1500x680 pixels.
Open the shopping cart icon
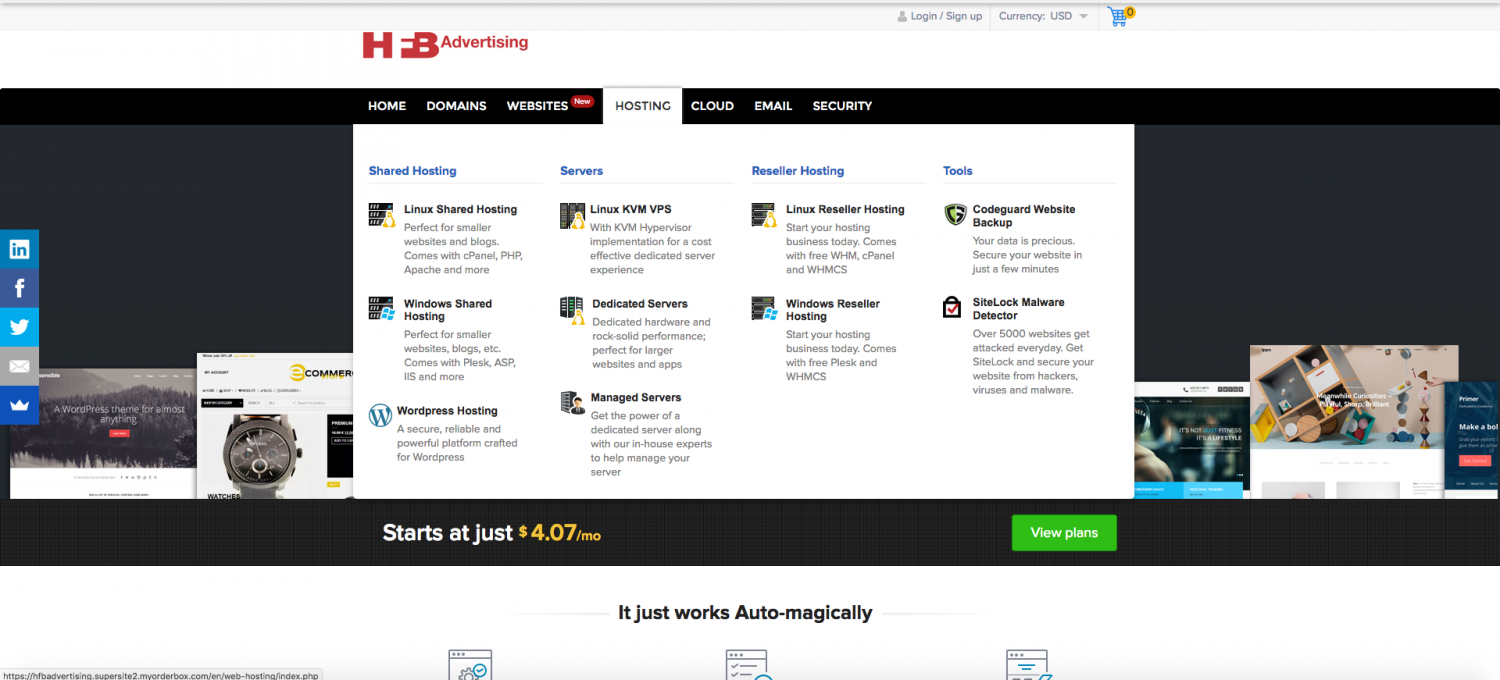click(x=1119, y=16)
